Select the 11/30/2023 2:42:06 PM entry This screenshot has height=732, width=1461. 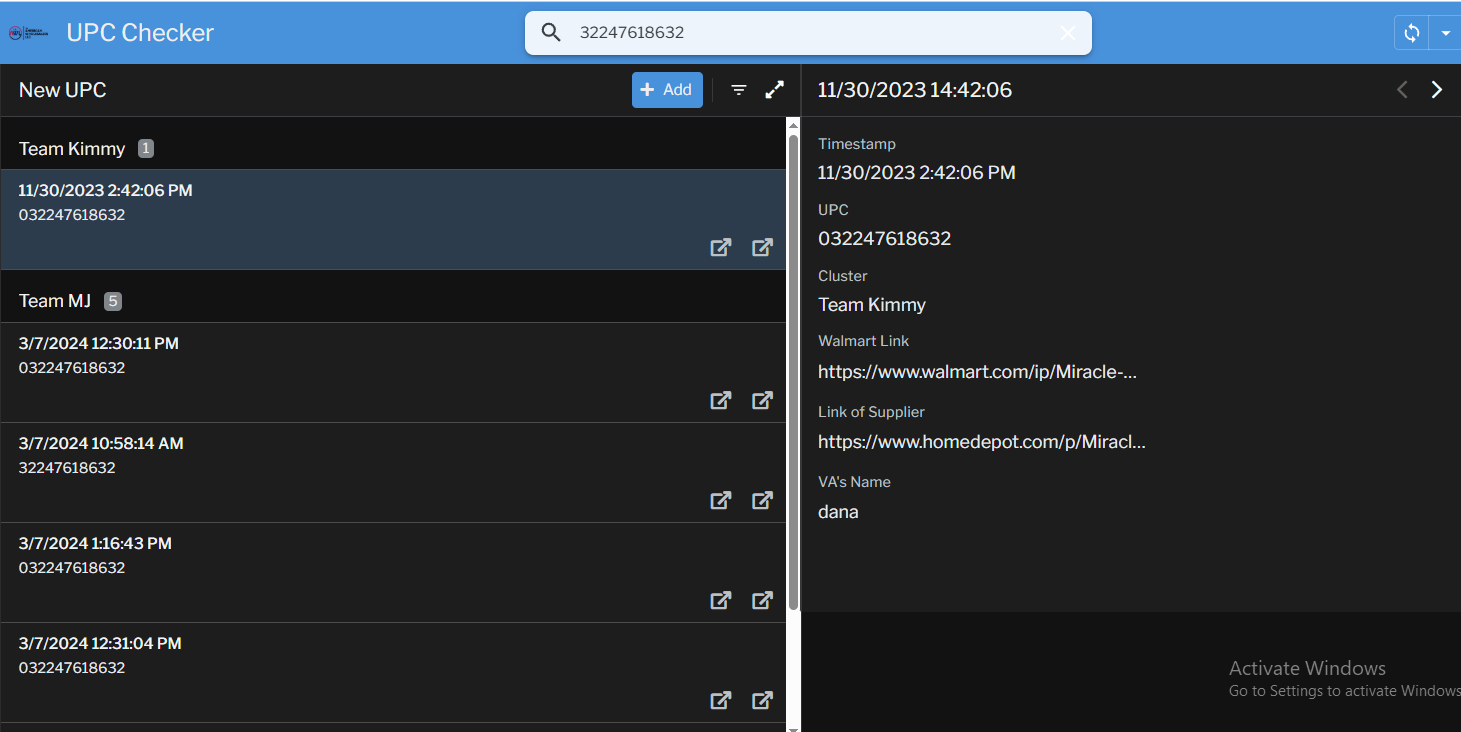(x=393, y=220)
